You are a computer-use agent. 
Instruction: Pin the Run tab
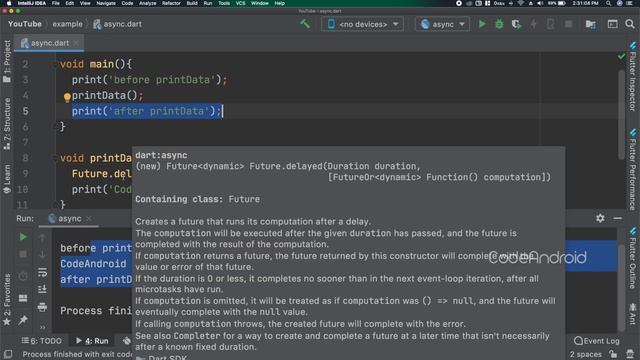point(23,320)
